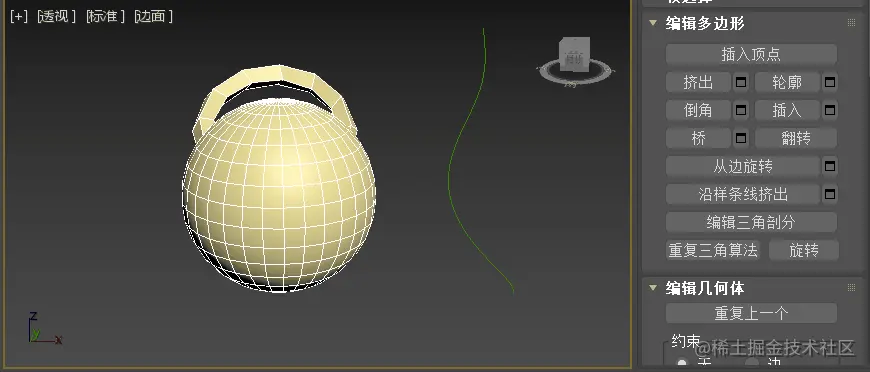Open settings box next to 倒角 (Bevel)
This screenshot has width=870, height=372.
coord(741,110)
